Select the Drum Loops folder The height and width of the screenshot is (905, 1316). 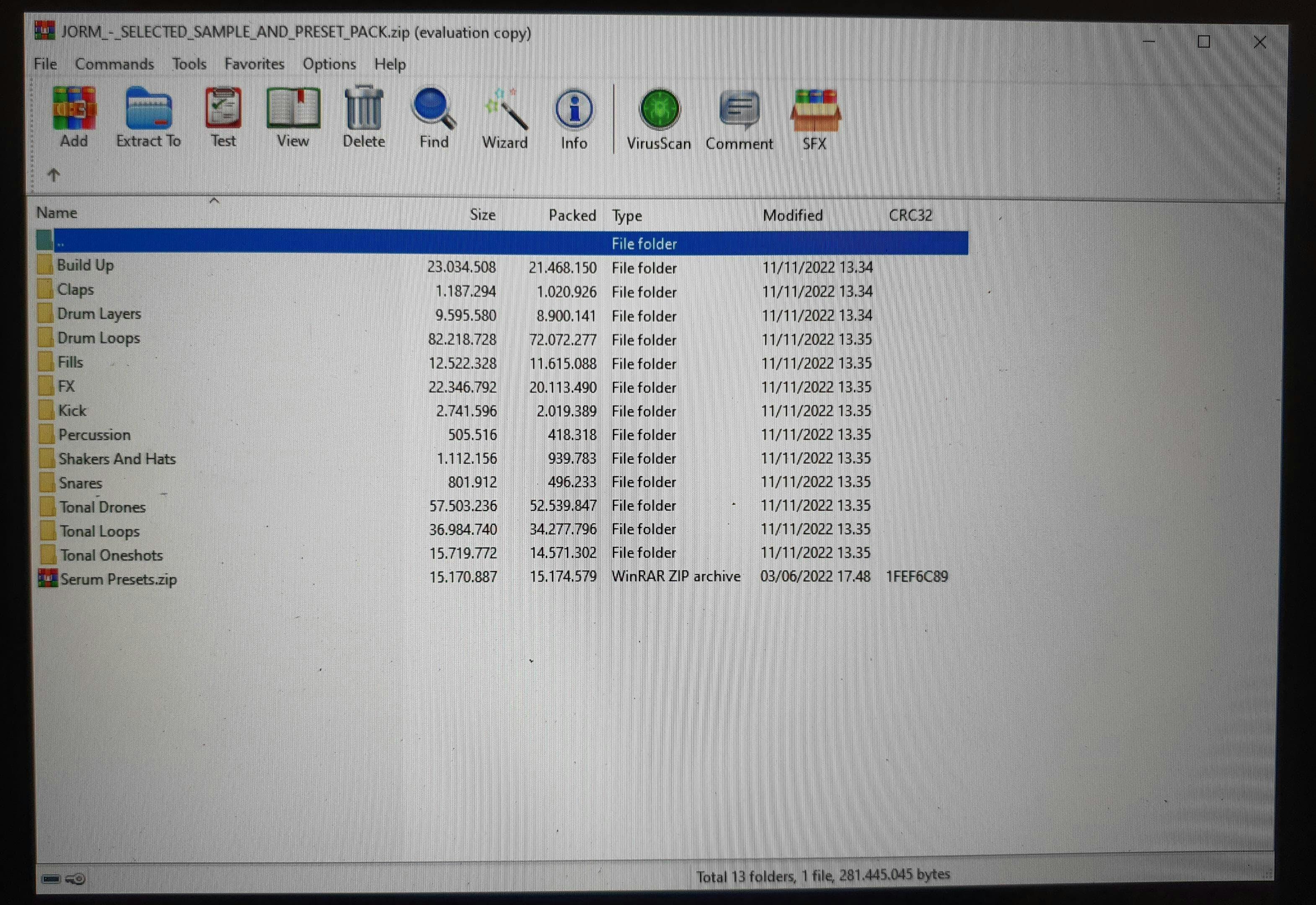point(98,338)
